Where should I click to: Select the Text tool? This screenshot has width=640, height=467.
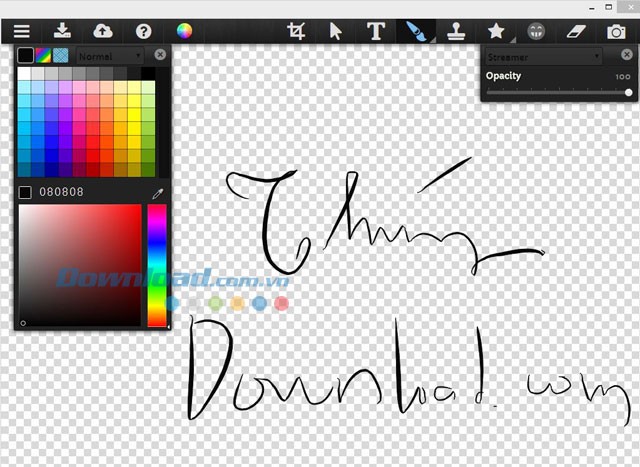[376, 31]
